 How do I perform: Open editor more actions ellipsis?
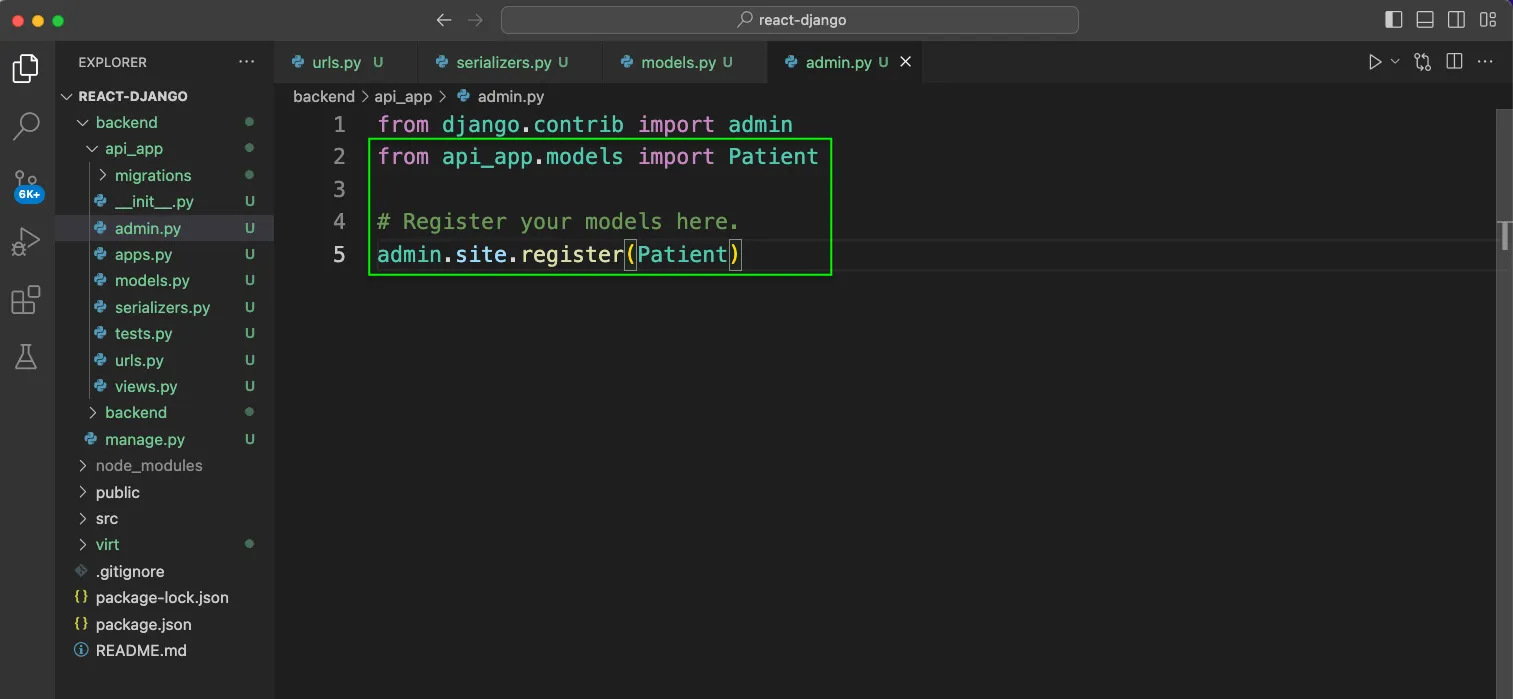(1486, 62)
